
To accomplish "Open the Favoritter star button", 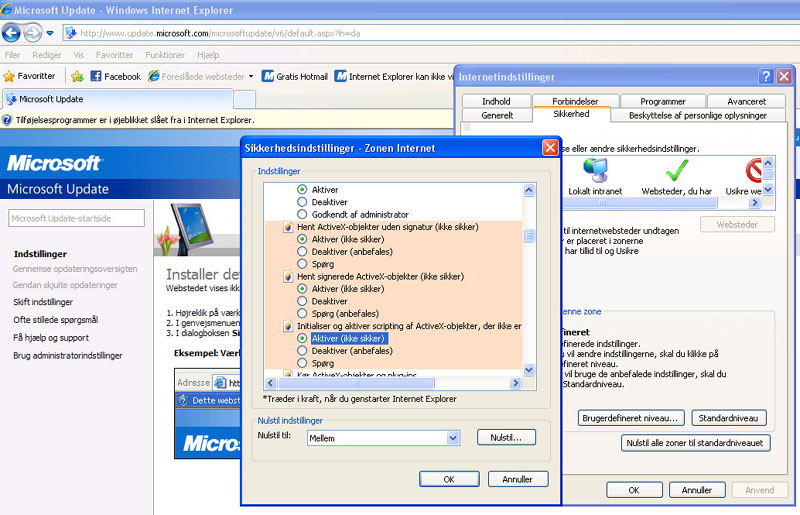I will coord(29,76).
